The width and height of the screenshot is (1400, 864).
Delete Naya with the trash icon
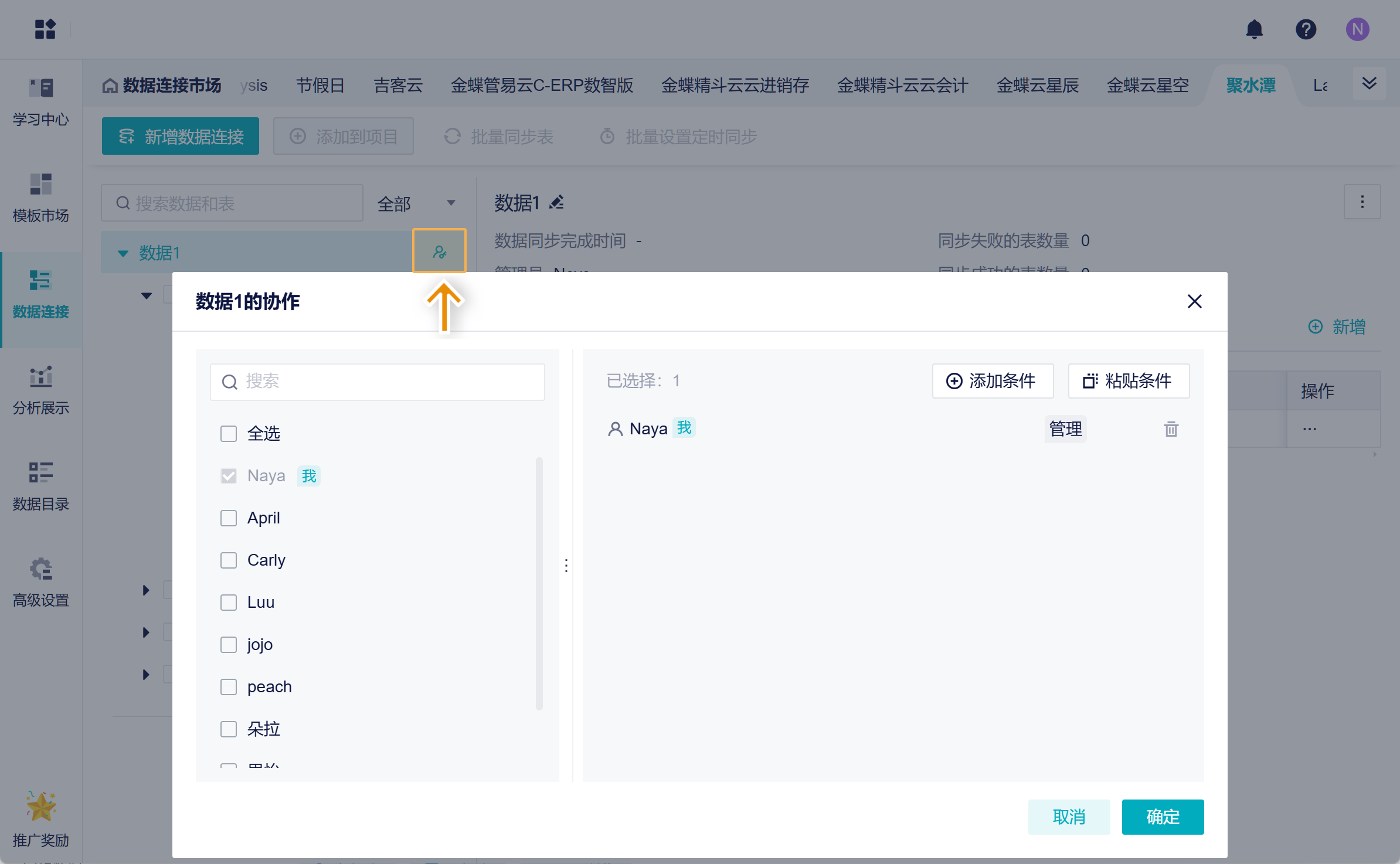click(x=1171, y=429)
